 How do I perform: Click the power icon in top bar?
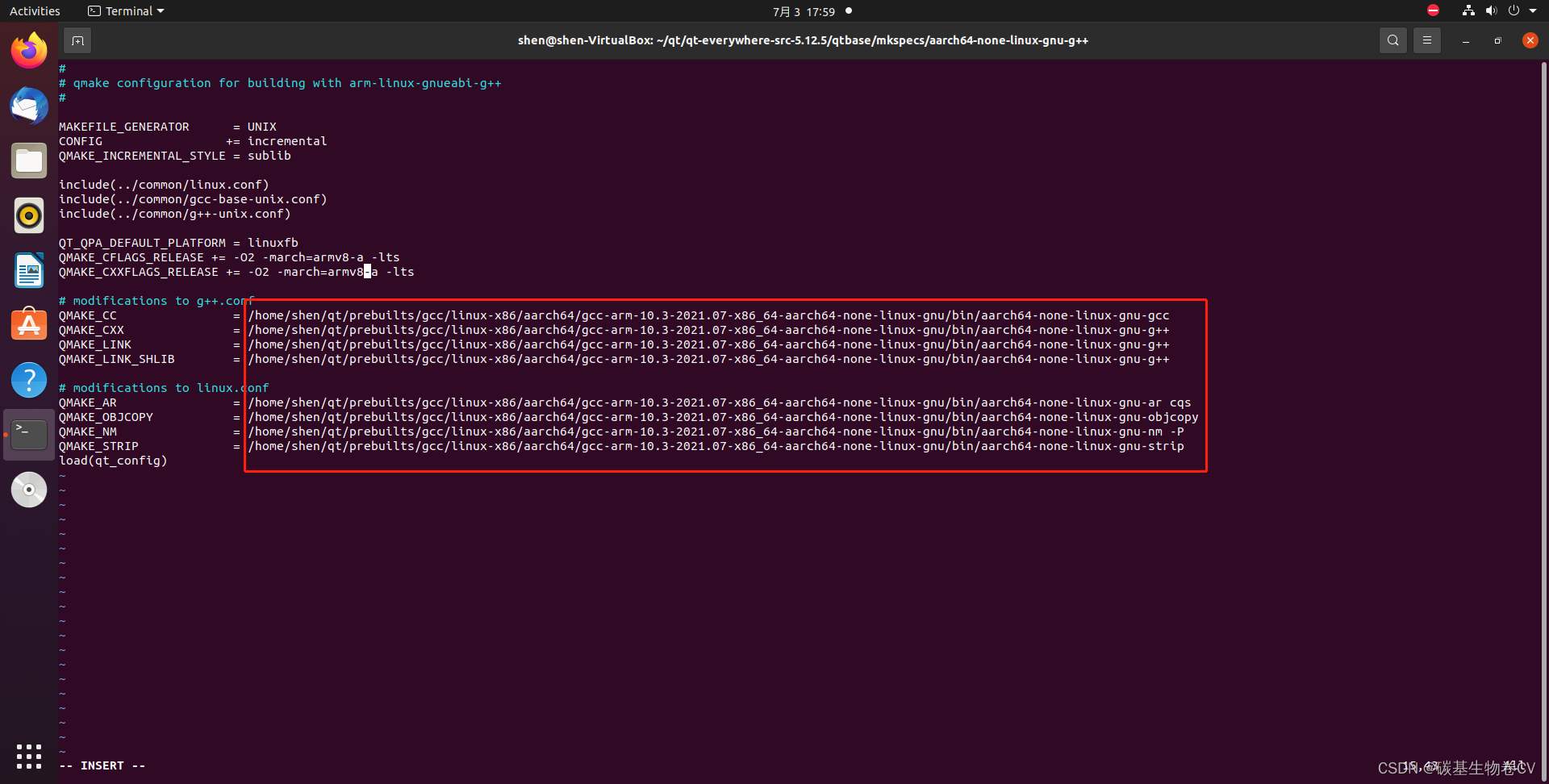tap(1514, 10)
